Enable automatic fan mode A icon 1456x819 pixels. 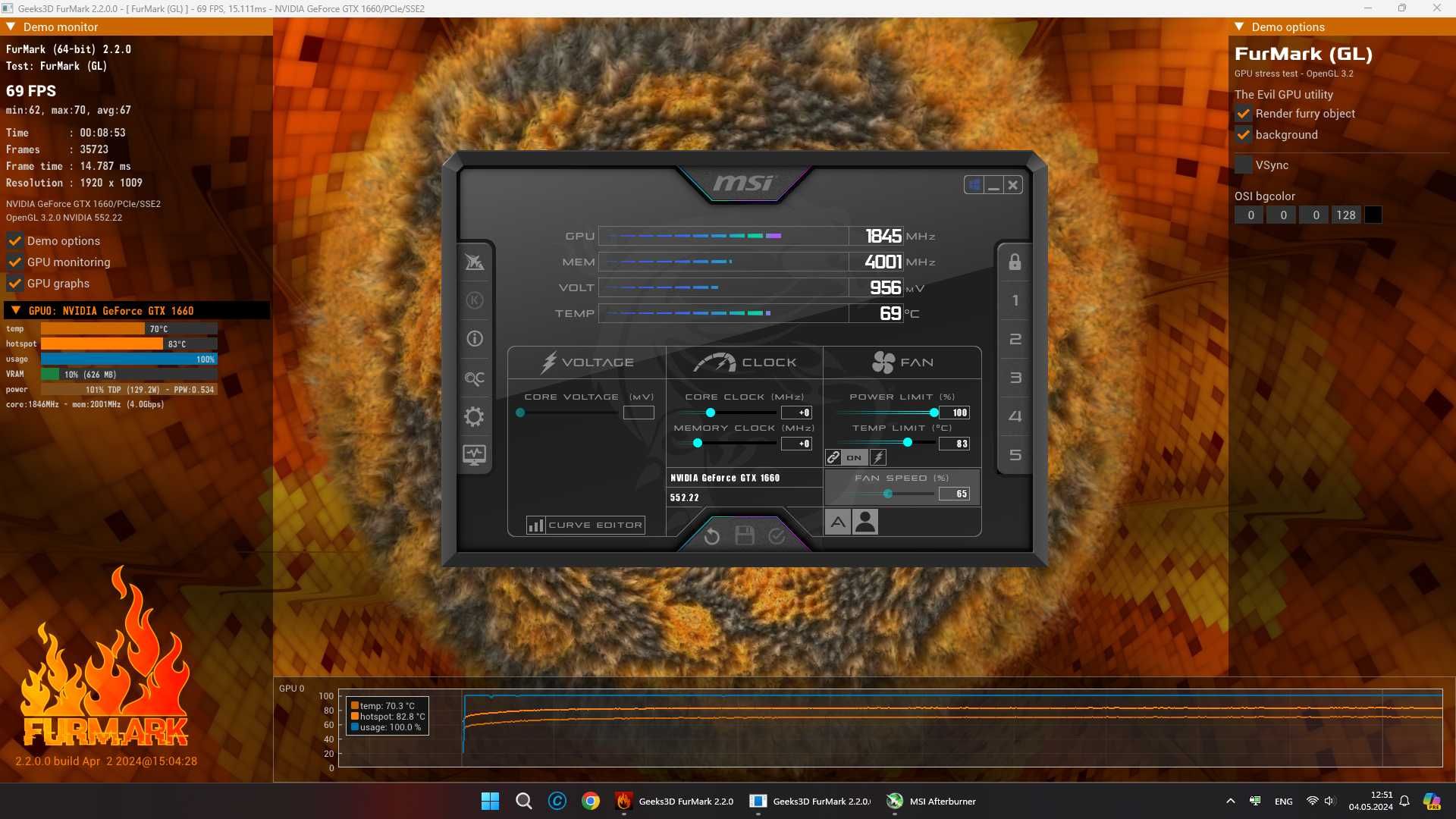[838, 522]
